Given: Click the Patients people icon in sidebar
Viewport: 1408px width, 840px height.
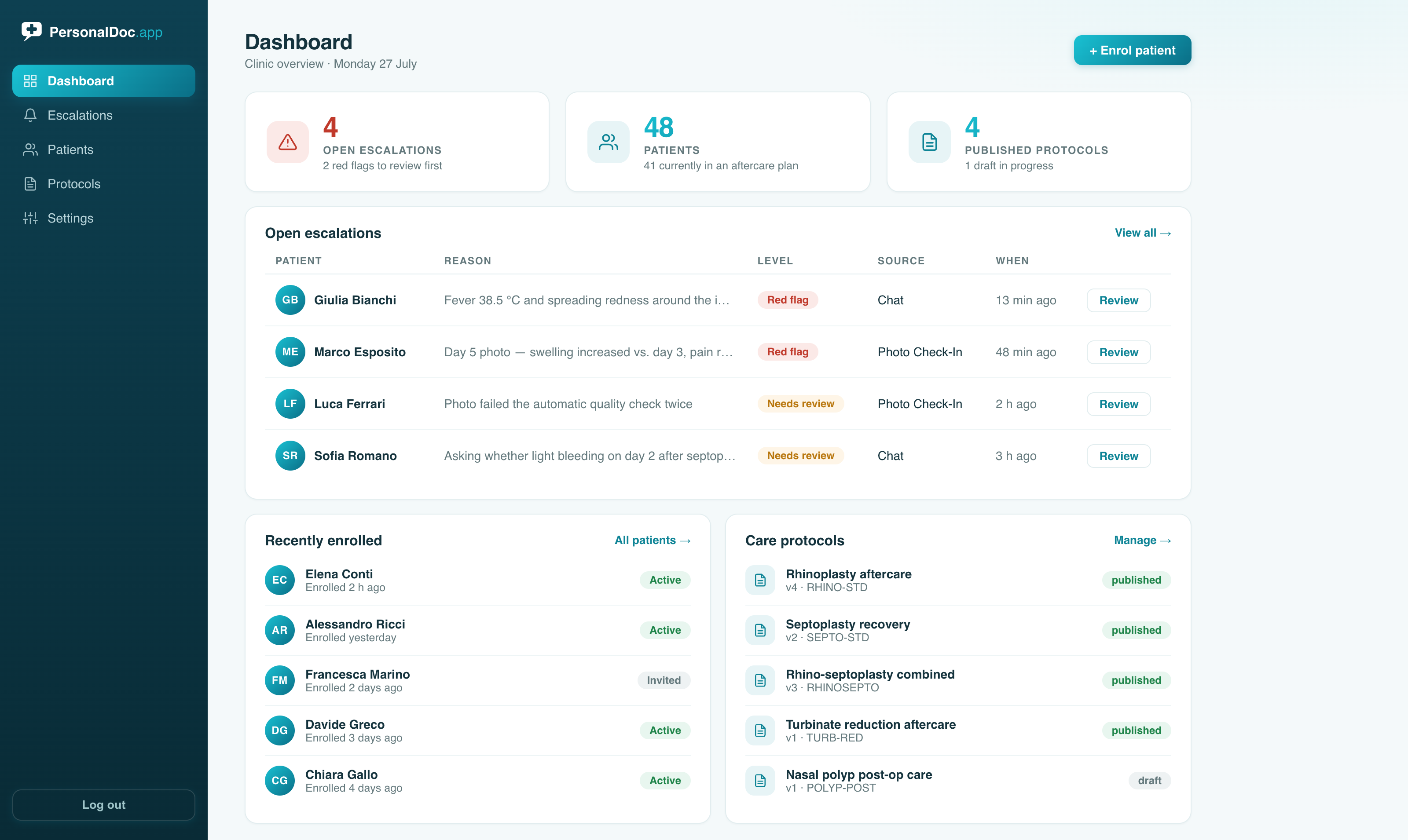Looking at the screenshot, I should pyautogui.click(x=30, y=150).
